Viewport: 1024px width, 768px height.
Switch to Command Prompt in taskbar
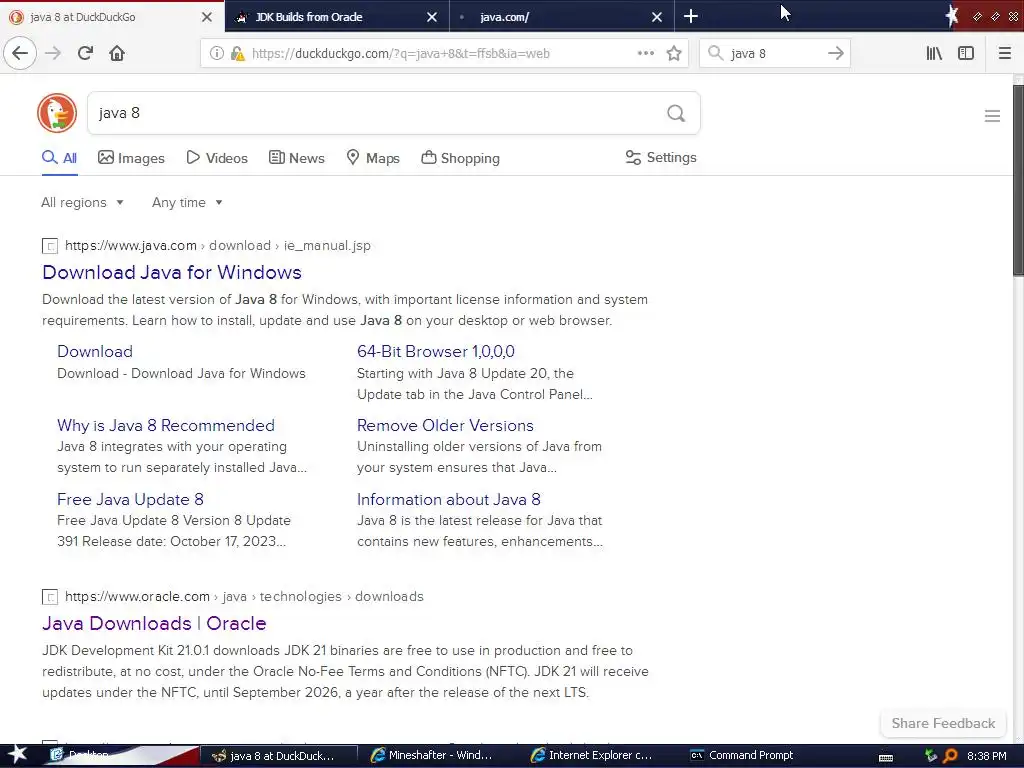[x=742, y=756]
